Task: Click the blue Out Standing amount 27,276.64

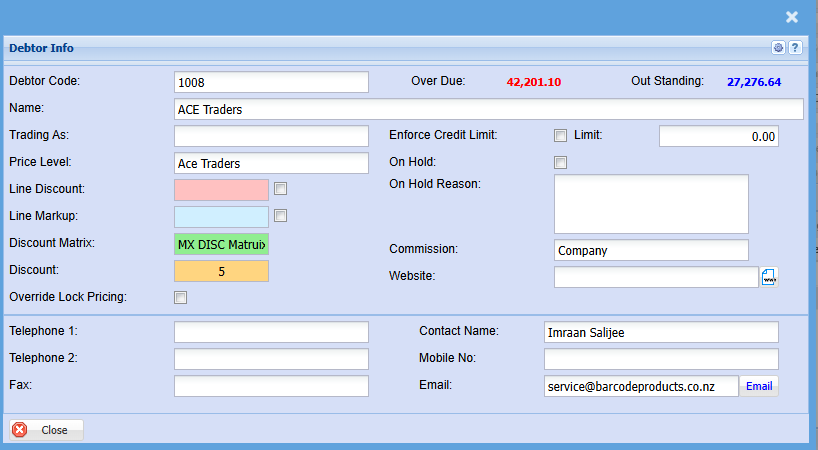Action: click(x=754, y=82)
